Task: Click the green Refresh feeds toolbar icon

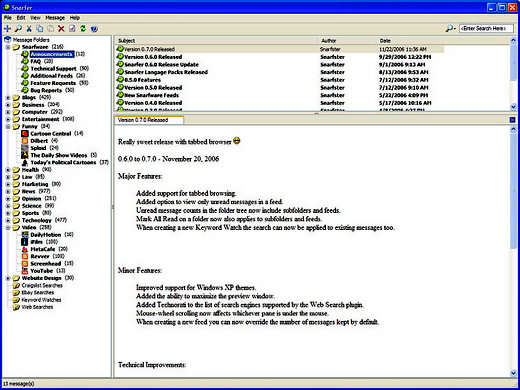Action: click(x=83, y=29)
